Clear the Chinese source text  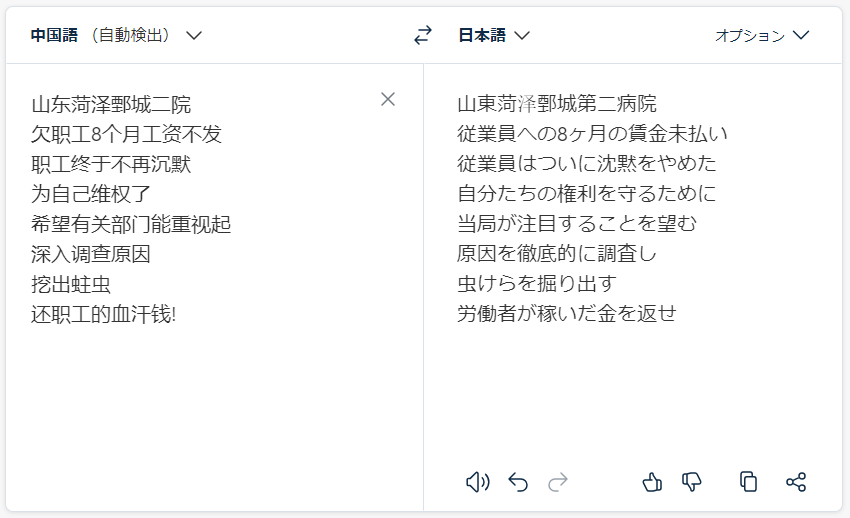pos(388,99)
